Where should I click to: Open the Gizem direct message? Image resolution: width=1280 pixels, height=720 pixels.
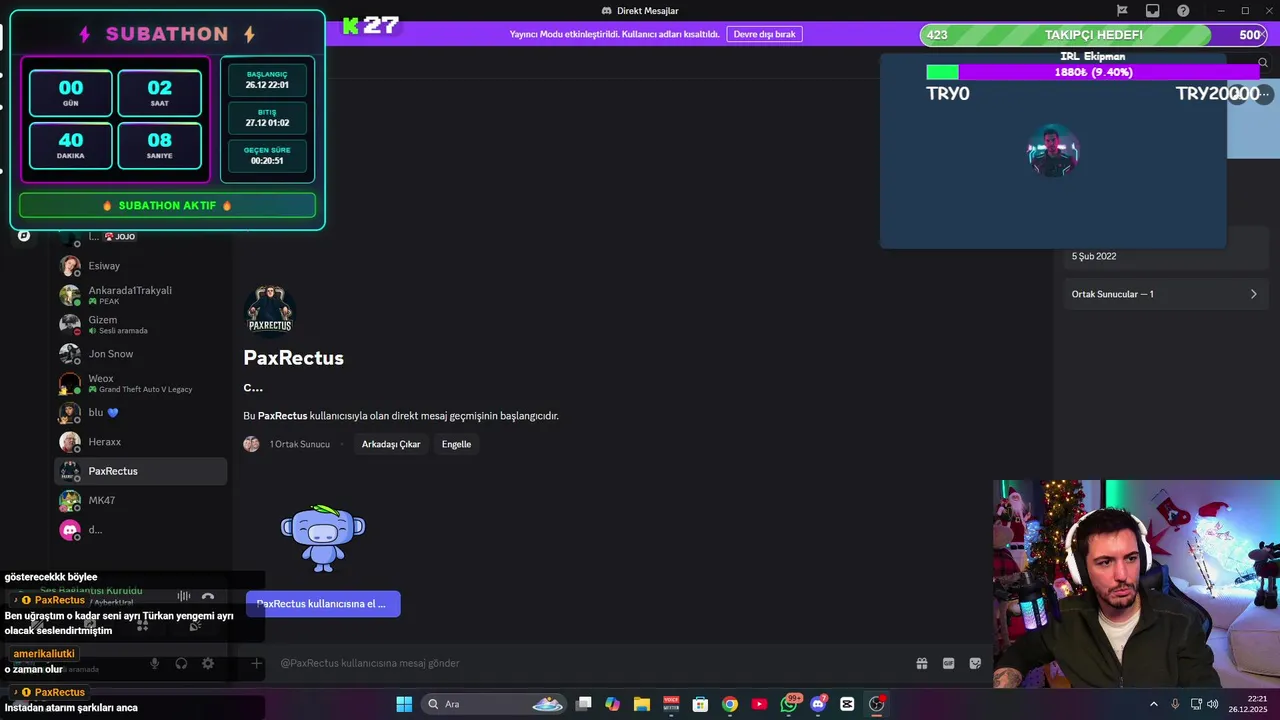click(140, 324)
